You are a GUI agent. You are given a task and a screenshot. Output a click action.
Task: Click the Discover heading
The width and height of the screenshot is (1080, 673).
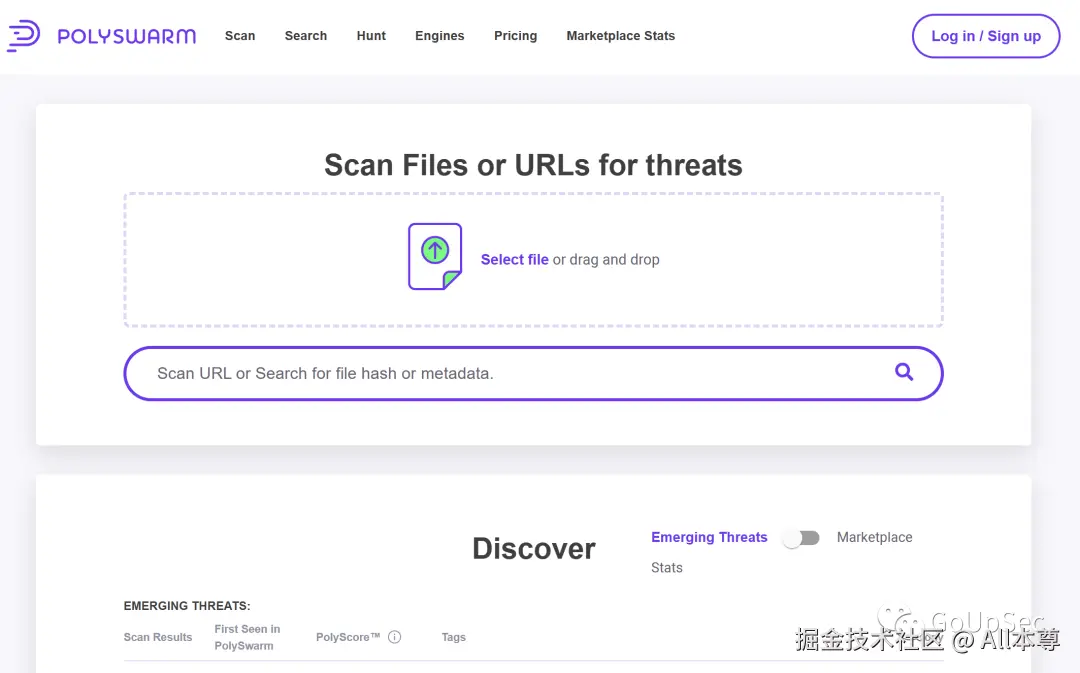(533, 549)
